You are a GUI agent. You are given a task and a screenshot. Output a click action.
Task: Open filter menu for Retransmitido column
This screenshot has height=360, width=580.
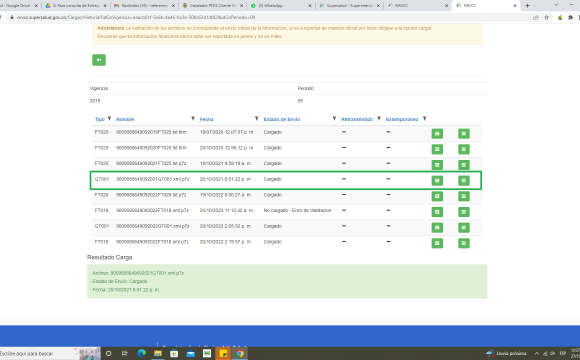(x=379, y=119)
